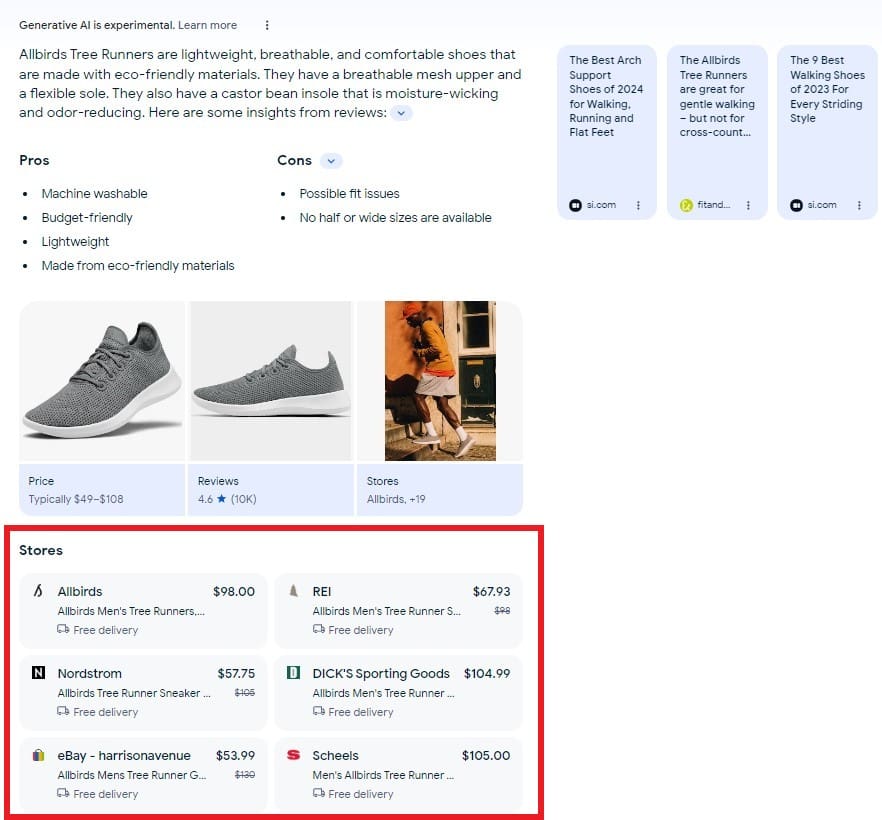Image resolution: width=882 pixels, height=820 pixels.
Task: Click the Allbirds store logo icon
Action: point(38,591)
